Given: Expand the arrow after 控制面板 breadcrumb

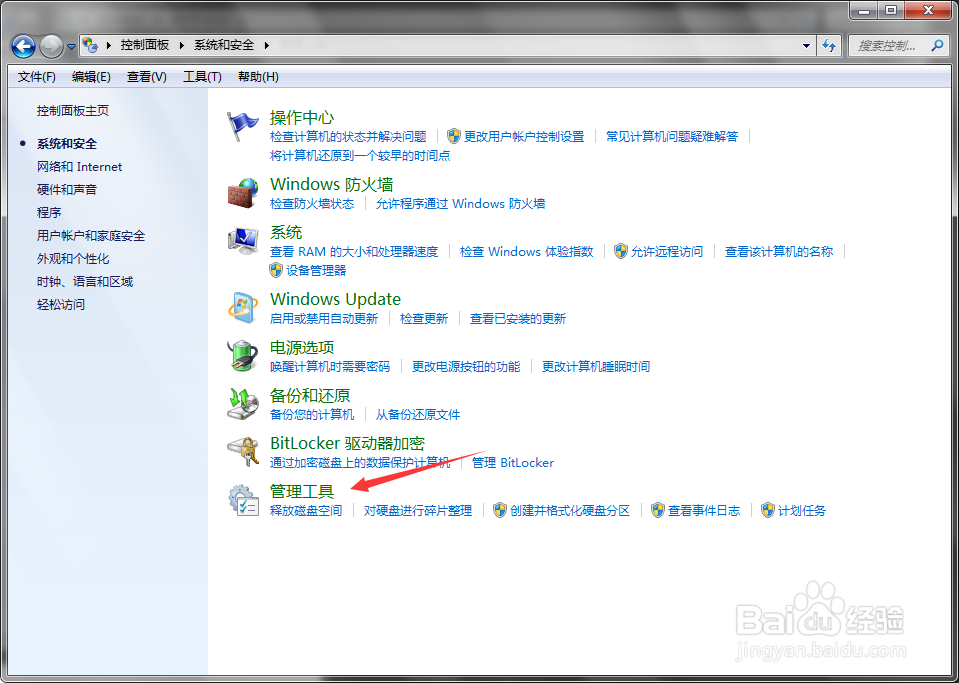Looking at the screenshot, I should (182, 45).
